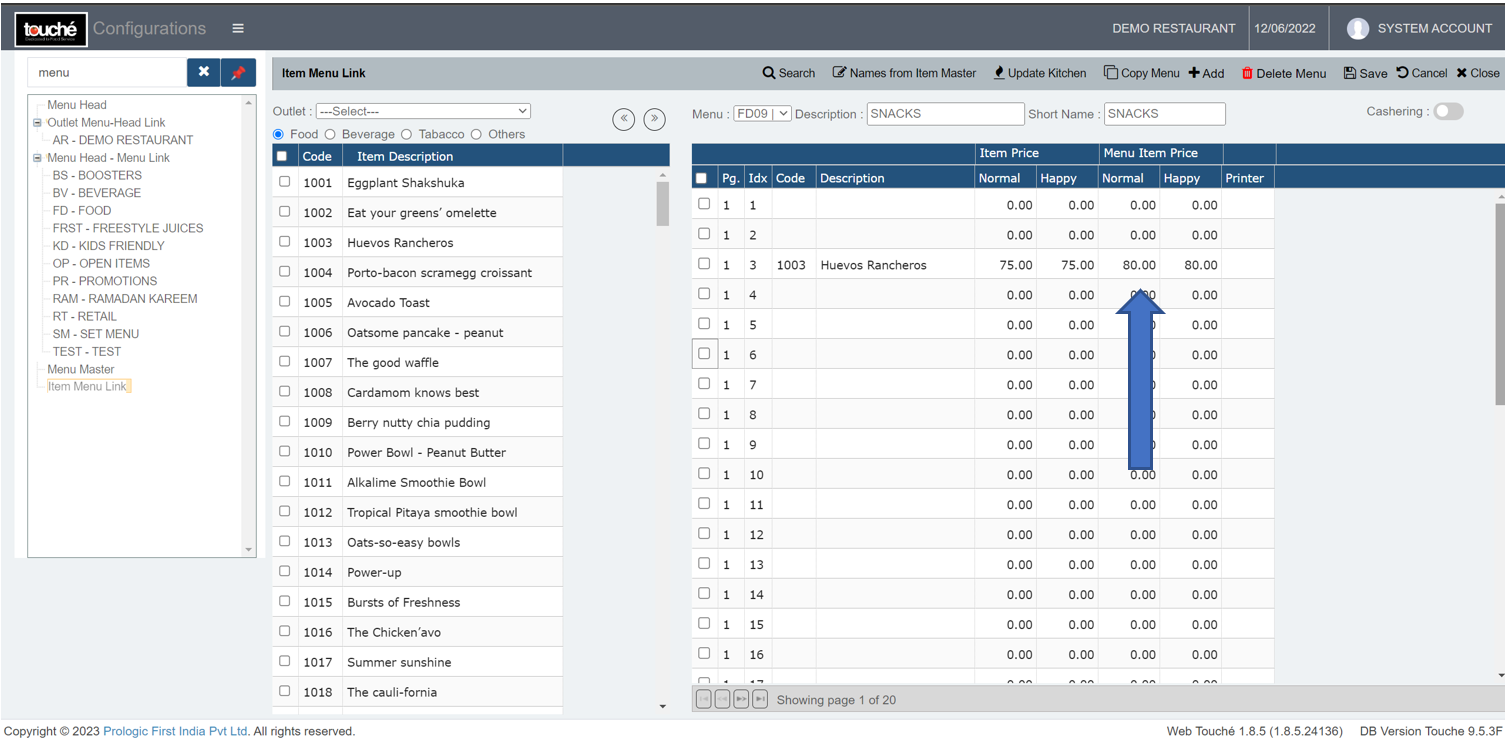Click the Search toolbar icon
This screenshot has width=1506, height=739.
[788, 73]
